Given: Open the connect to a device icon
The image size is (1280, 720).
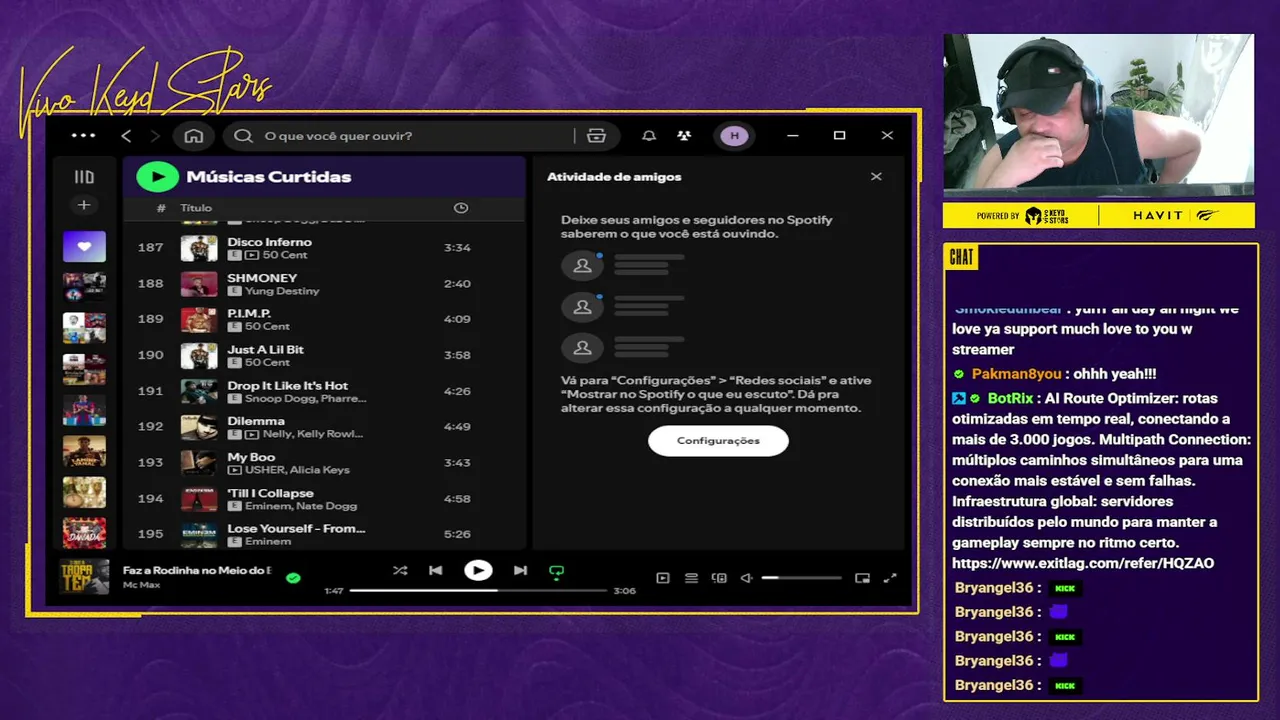Looking at the screenshot, I should 719,578.
